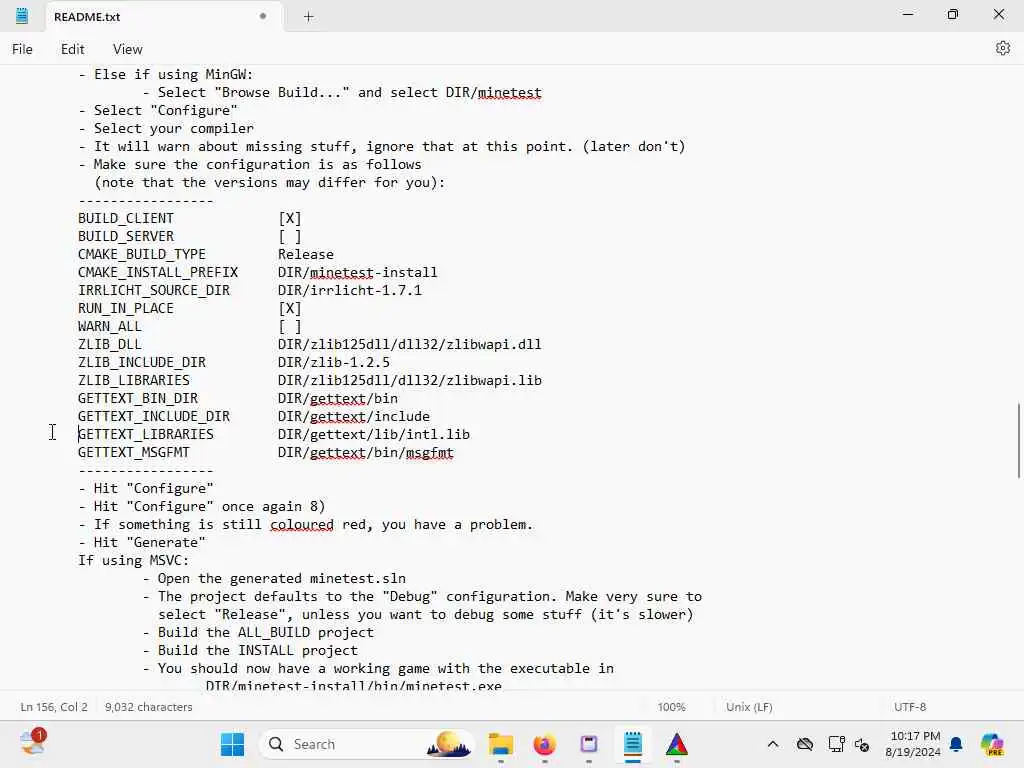Open the notifications bell icon
The width and height of the screenshot is (1024, 768).
956,744
